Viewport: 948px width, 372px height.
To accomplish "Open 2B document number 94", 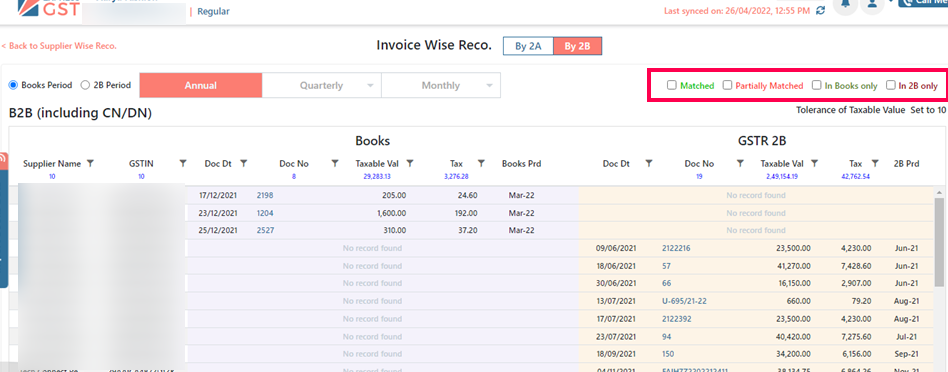I will (667, 336).
